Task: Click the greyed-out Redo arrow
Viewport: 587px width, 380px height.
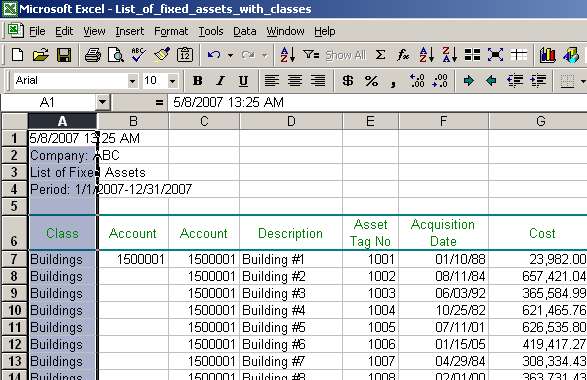Action: pyautogui.click(x=248, y=55)
